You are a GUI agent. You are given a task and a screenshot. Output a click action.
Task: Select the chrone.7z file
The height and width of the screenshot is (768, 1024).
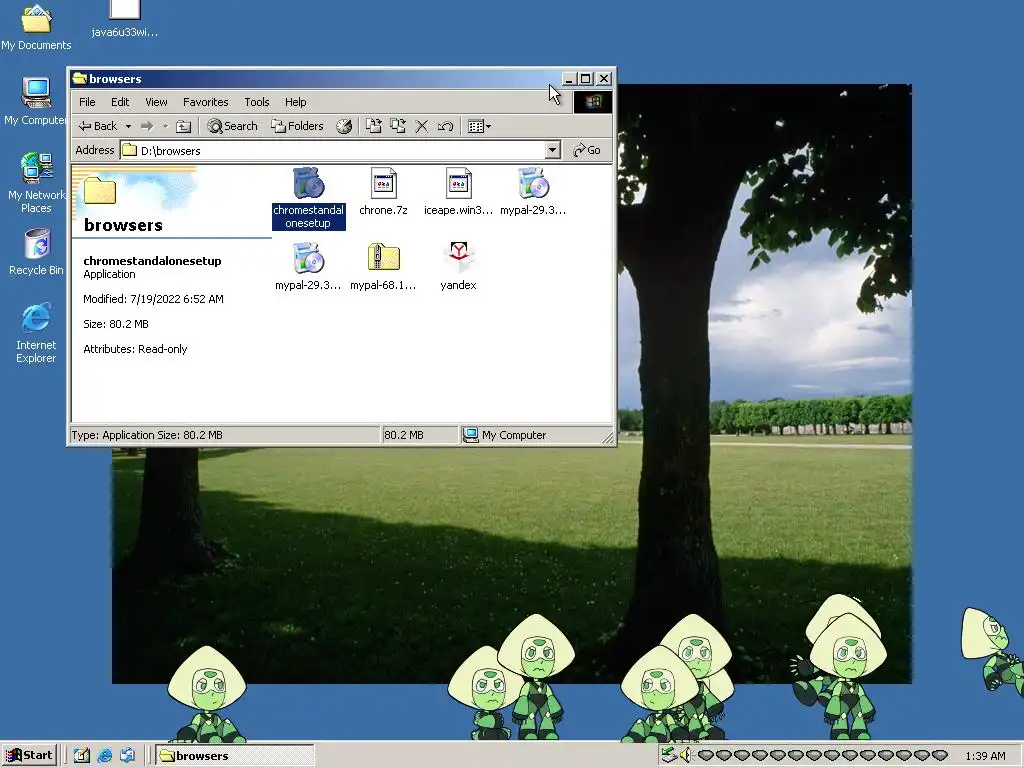383,192
